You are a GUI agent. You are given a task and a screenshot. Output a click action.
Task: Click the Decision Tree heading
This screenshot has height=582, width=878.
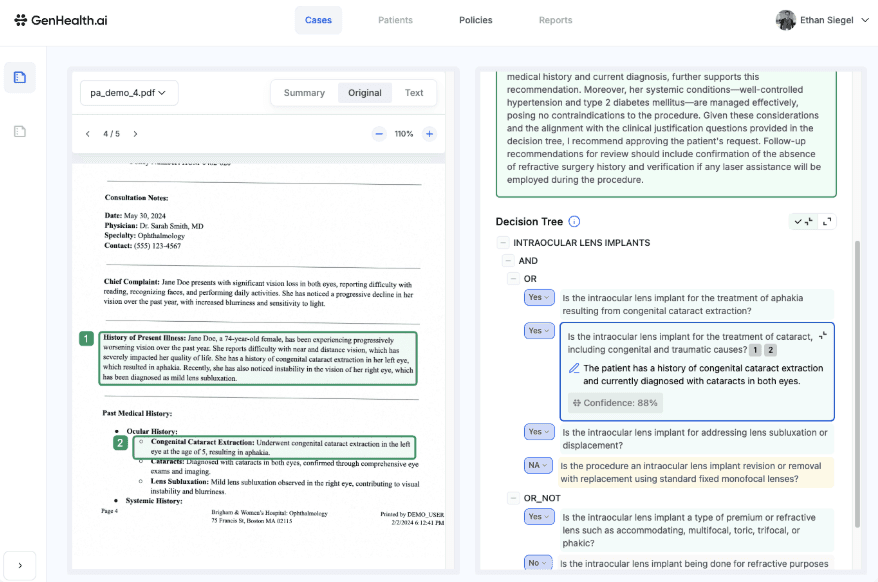529,221
